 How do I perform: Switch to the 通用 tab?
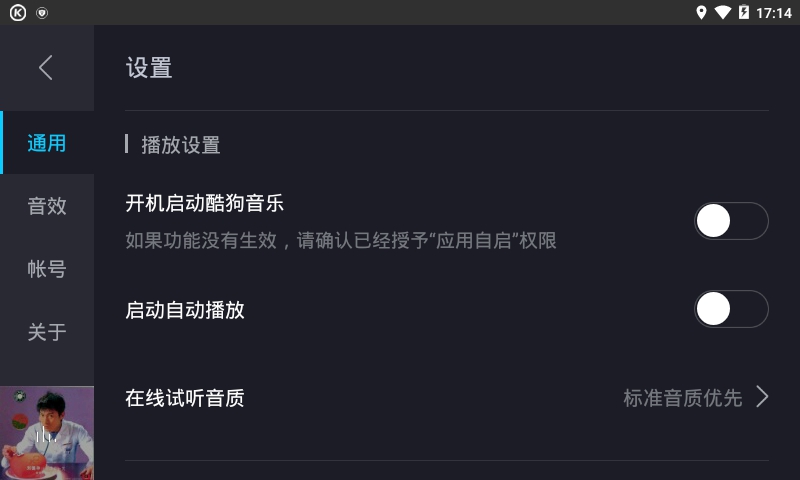[47, 143]
